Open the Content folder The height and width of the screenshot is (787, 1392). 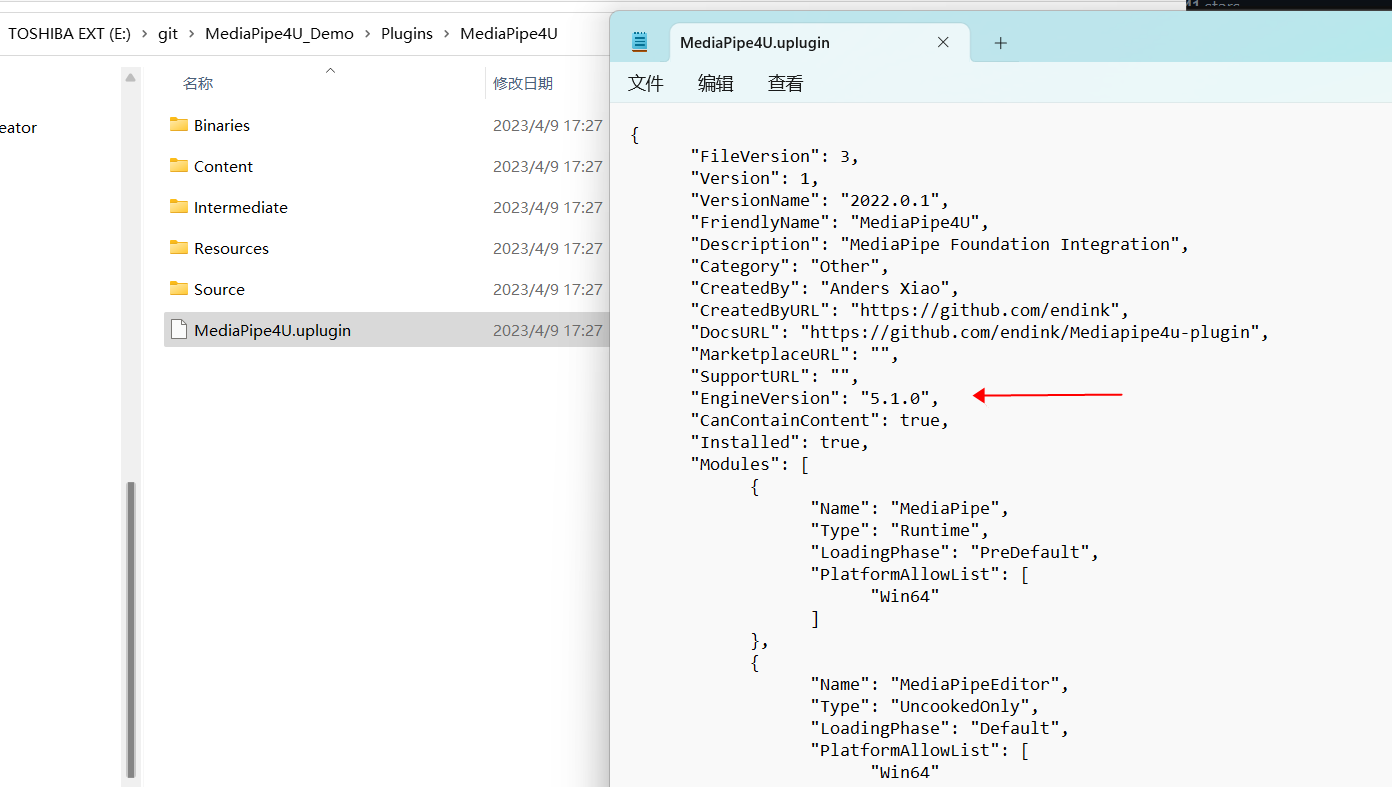[x=222, y=166]
